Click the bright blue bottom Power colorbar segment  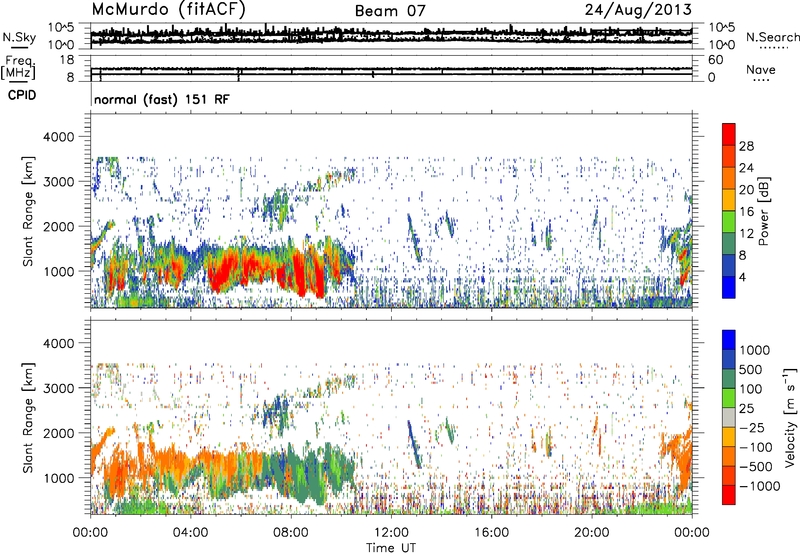coord(729,287)
